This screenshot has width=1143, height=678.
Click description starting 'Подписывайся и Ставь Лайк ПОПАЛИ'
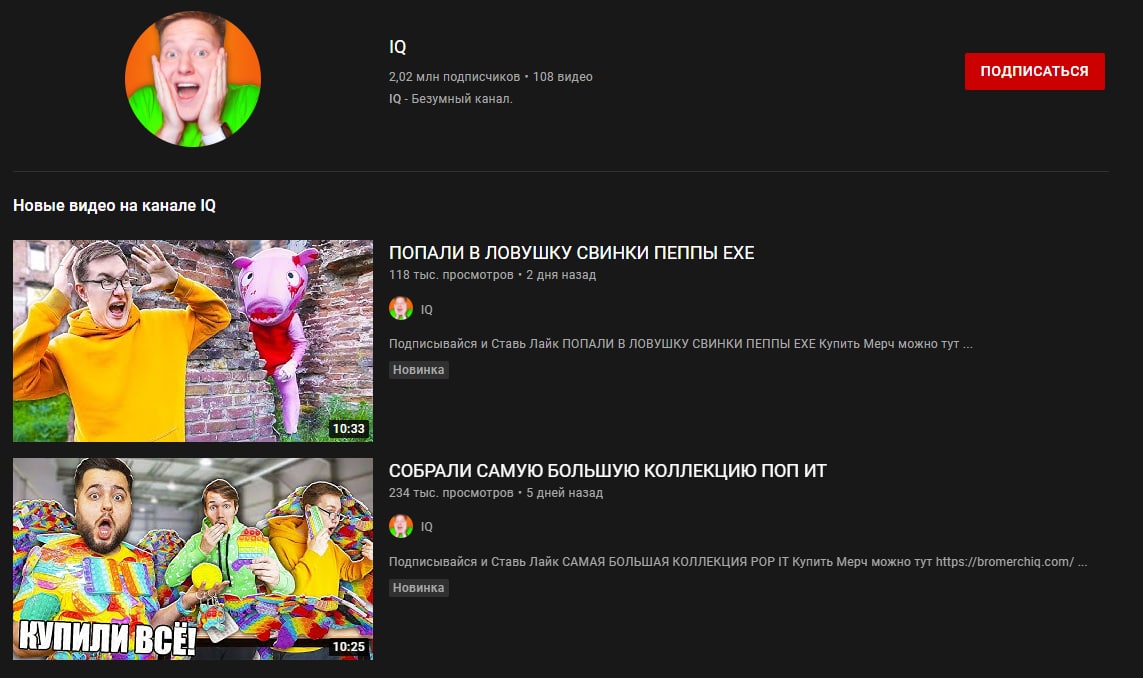pos(681,343)
